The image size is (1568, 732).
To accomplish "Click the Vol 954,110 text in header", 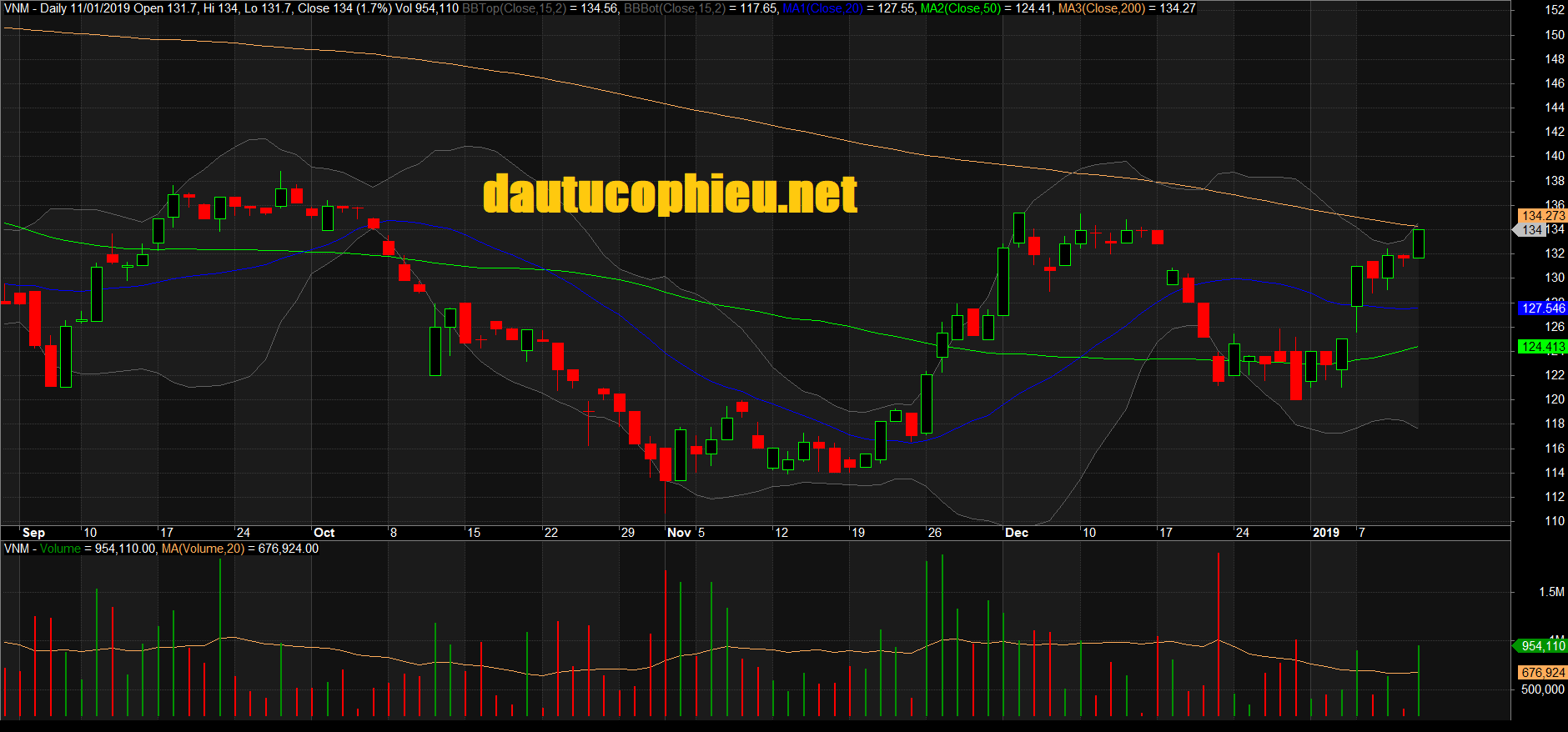I will click(427, 8).
